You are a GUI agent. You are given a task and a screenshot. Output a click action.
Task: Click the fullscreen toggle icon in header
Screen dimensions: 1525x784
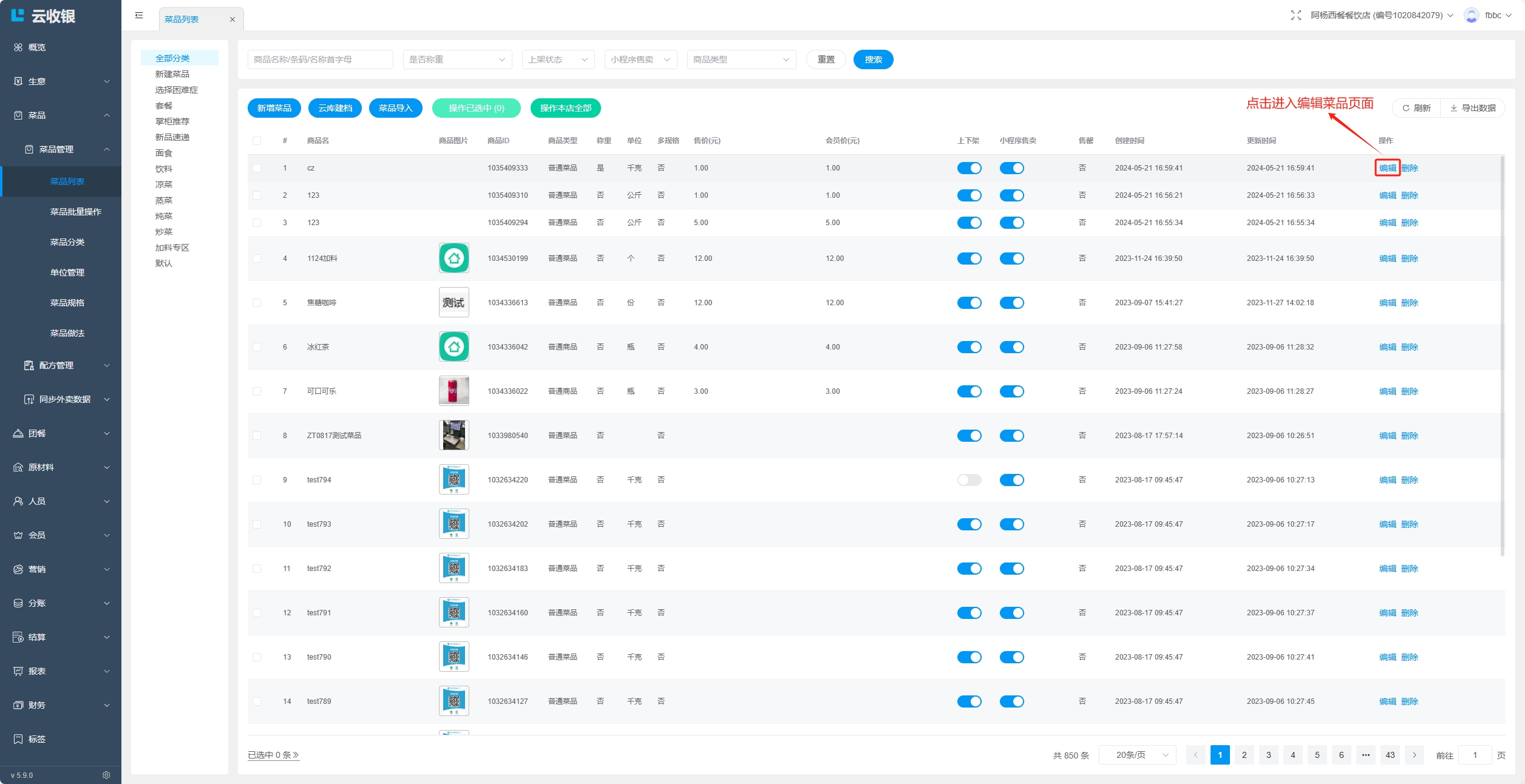point(1296,15)
